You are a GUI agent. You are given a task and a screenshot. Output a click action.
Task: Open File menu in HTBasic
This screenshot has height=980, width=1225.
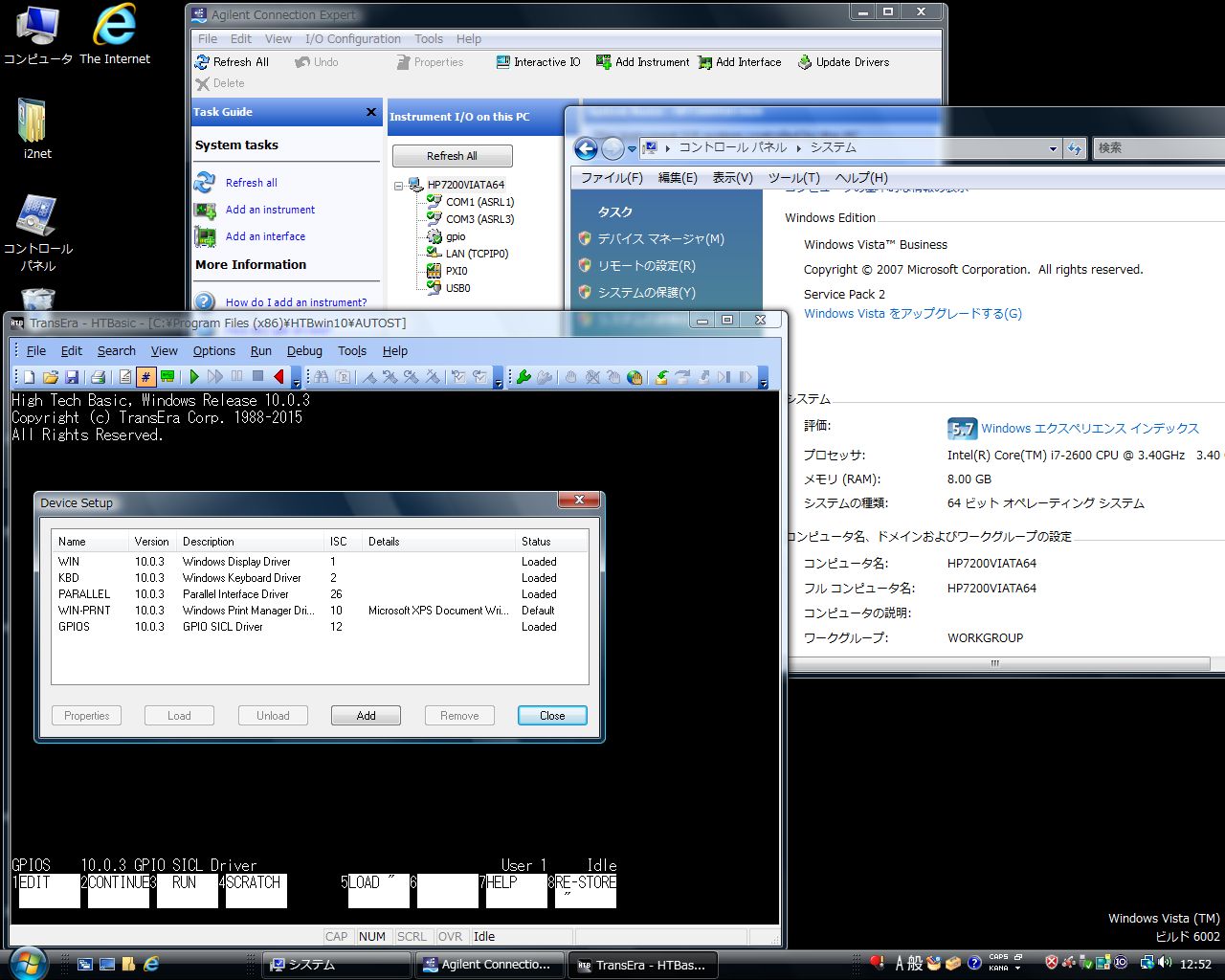pyautogui.click(x=36, y=351)
